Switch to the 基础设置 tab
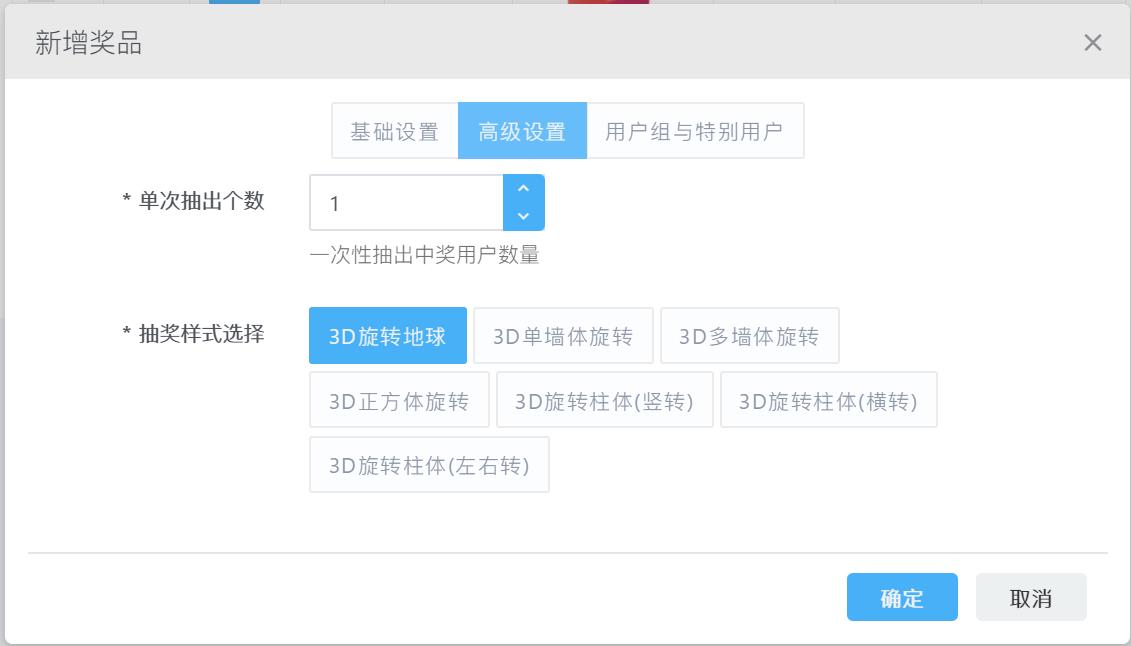 click(395, 131)
